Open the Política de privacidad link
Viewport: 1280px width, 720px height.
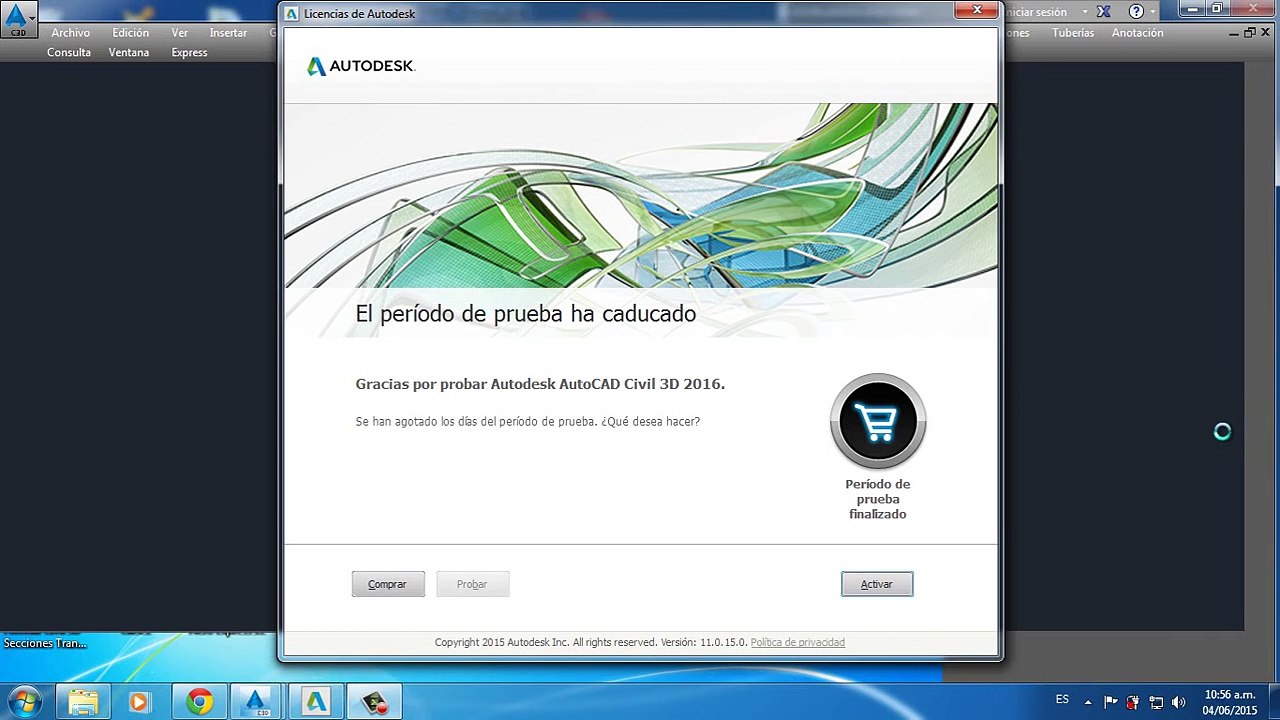(x=797, y=642)
